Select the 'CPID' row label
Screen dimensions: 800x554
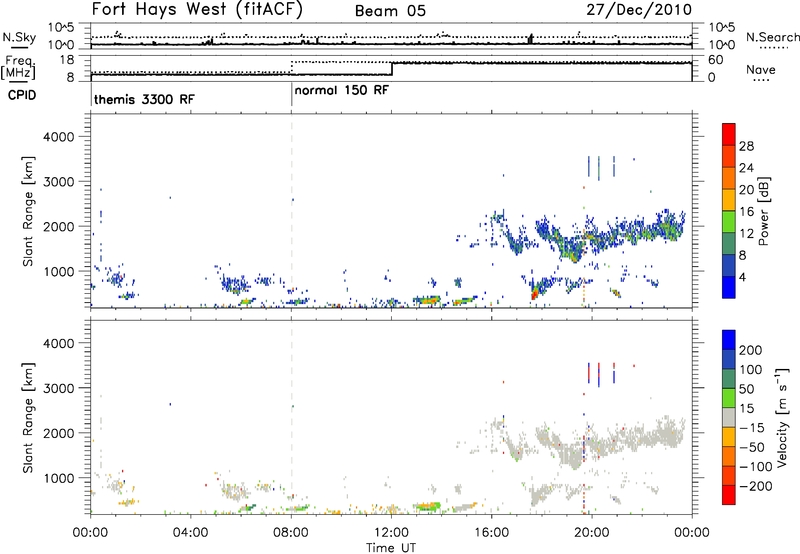click(x=22, y=95)
